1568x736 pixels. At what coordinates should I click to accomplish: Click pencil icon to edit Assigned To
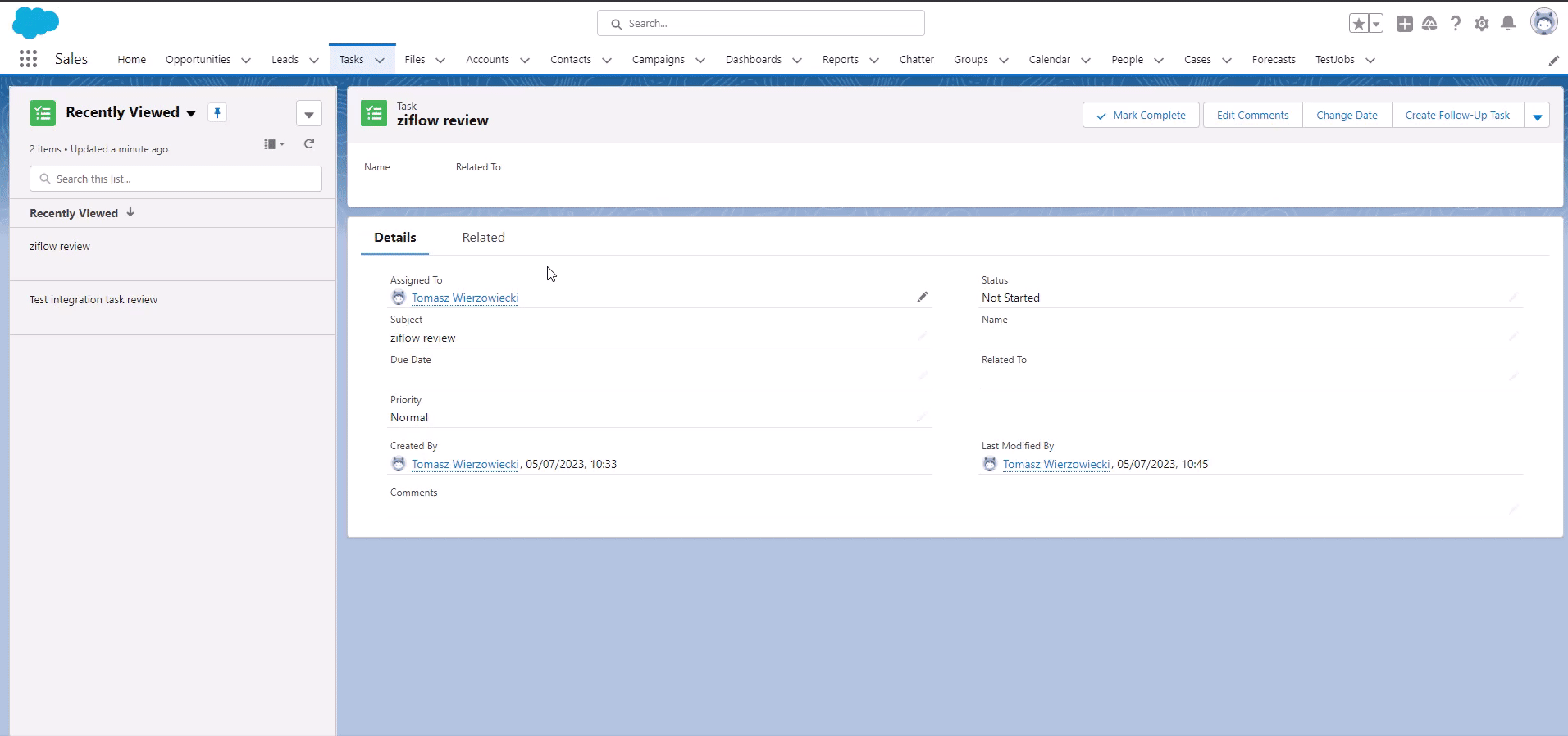click(922, 298)
